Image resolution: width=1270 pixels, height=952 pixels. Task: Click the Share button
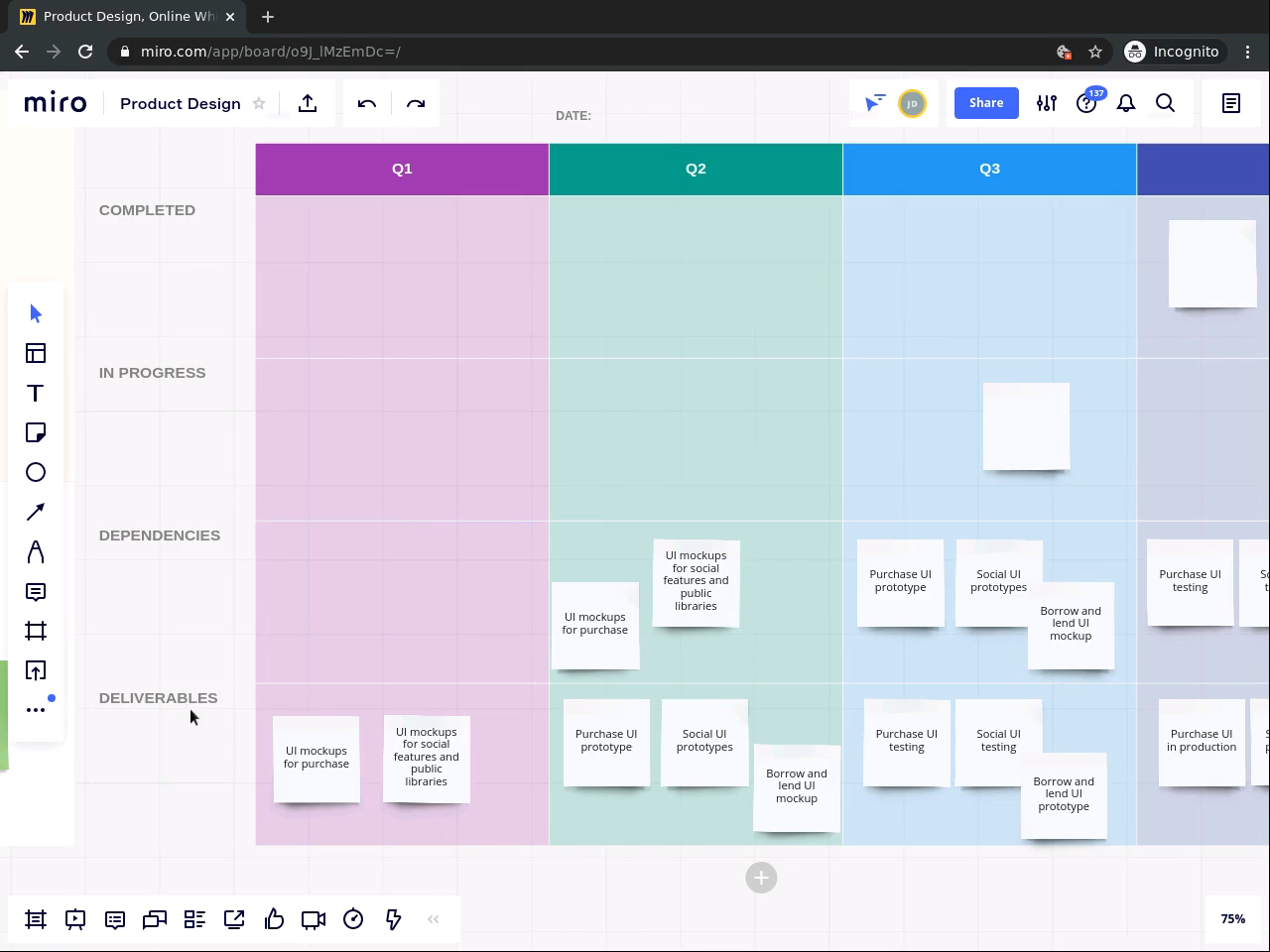click(986, 103)
